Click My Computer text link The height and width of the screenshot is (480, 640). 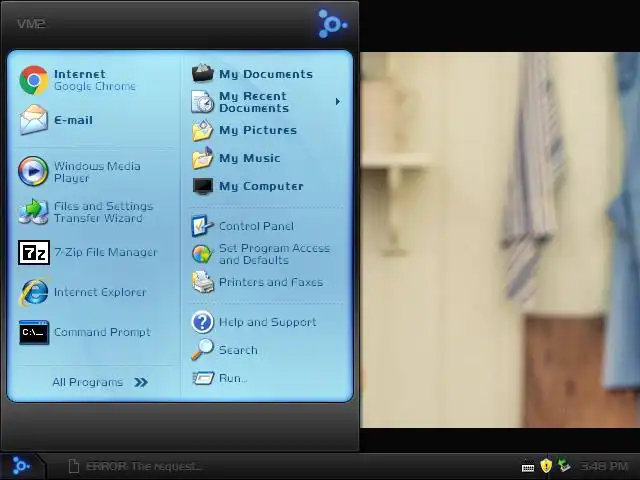coord(261,186)
